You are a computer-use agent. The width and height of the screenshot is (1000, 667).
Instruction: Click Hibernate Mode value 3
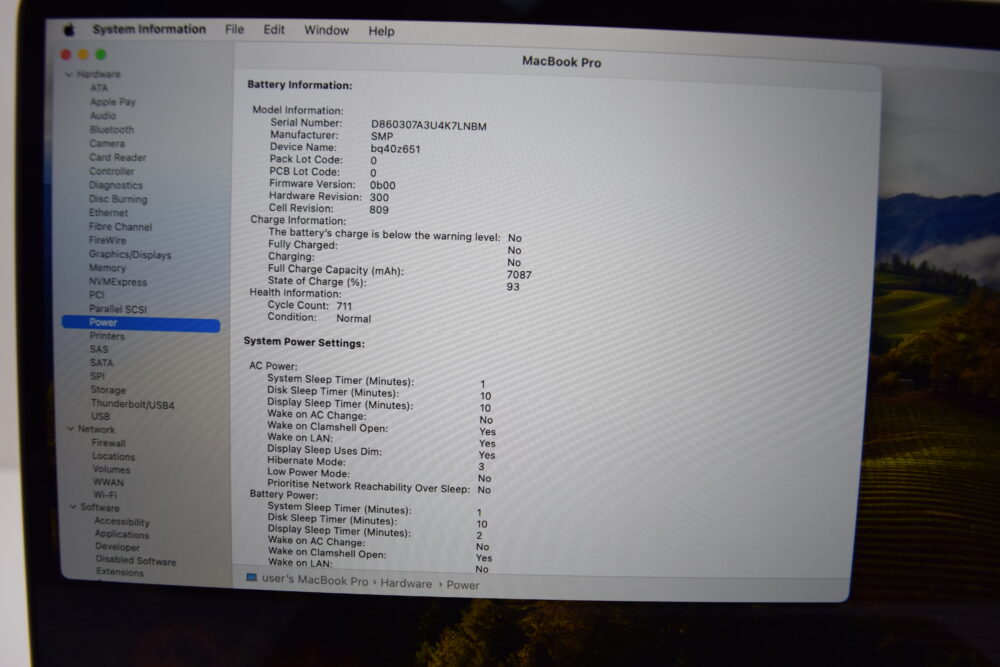(481, 467)
